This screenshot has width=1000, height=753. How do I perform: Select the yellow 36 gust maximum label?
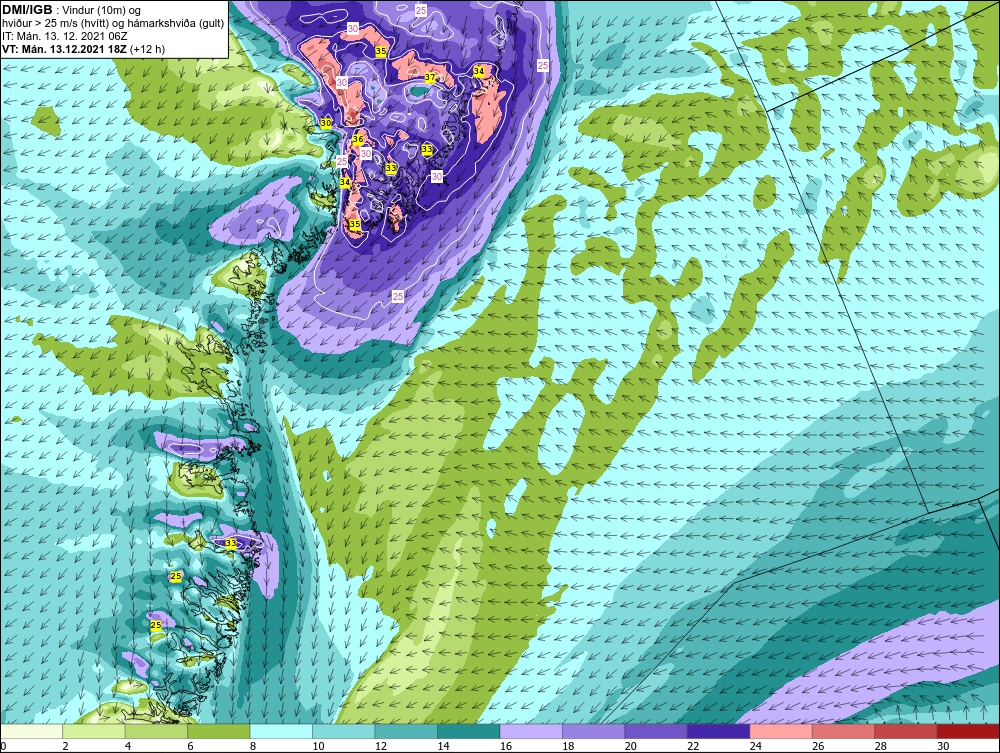click(x=358, y=139)
